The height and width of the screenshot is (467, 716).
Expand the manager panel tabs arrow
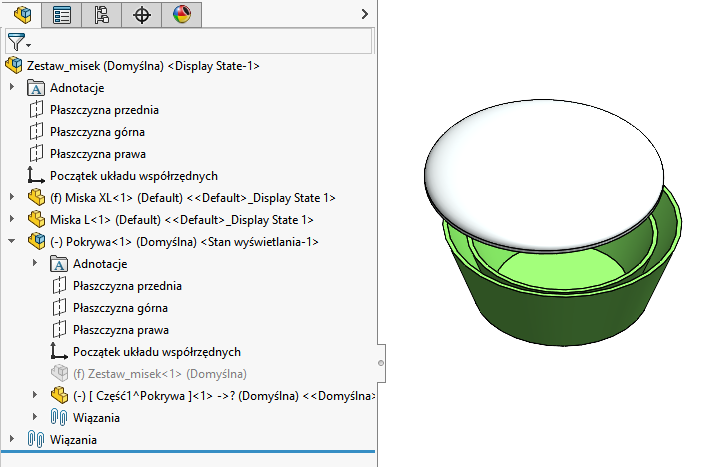point(365,14)
